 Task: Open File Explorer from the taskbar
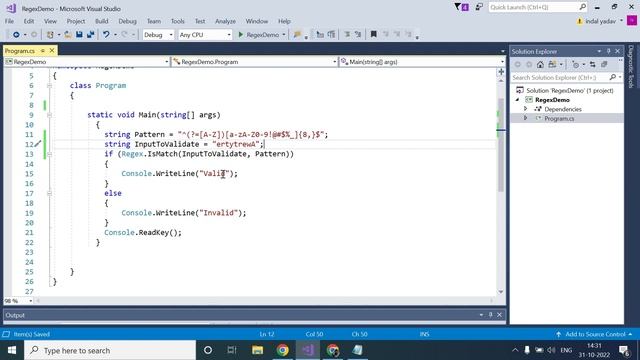pos(257,350)
